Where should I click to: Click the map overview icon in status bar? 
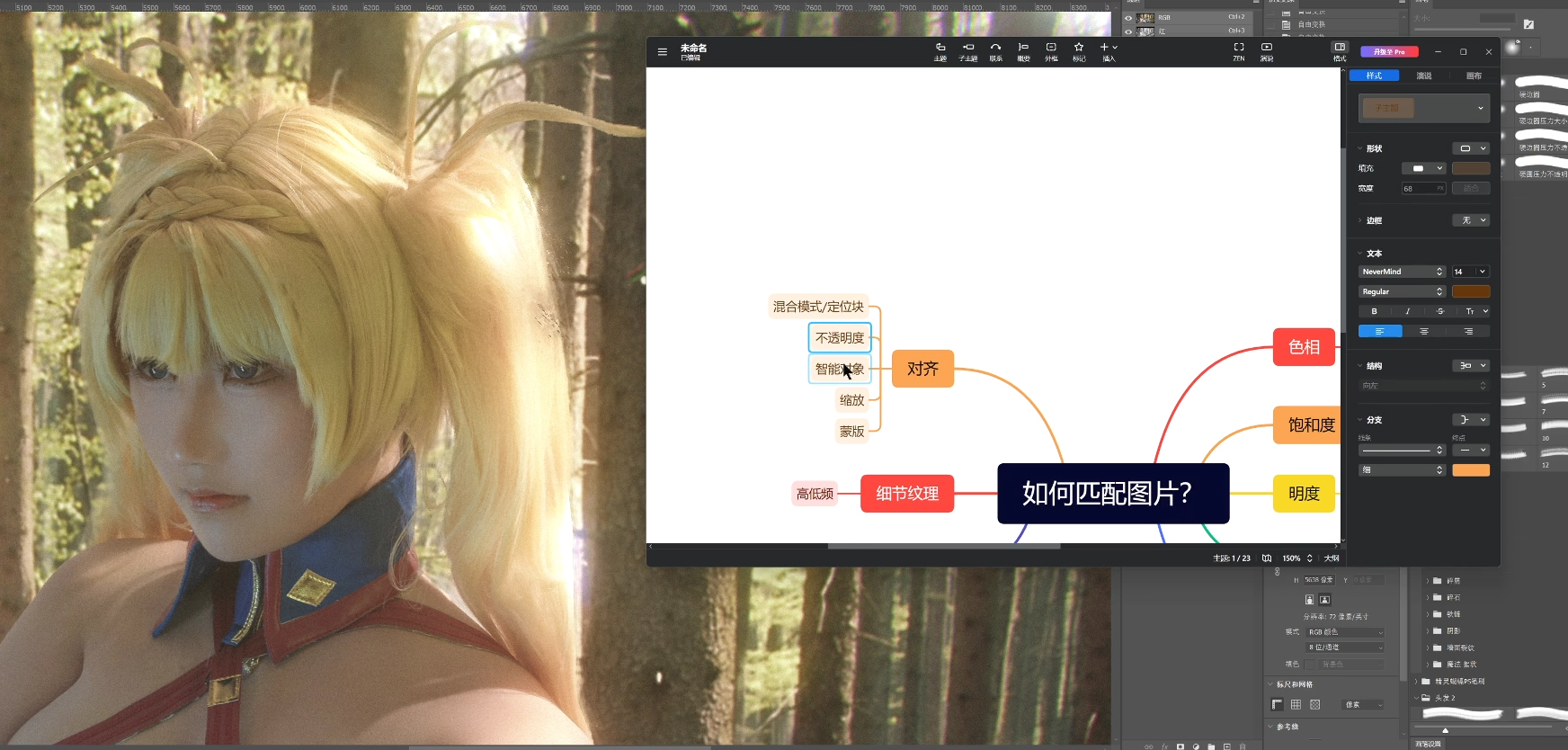coord(1267,558)
